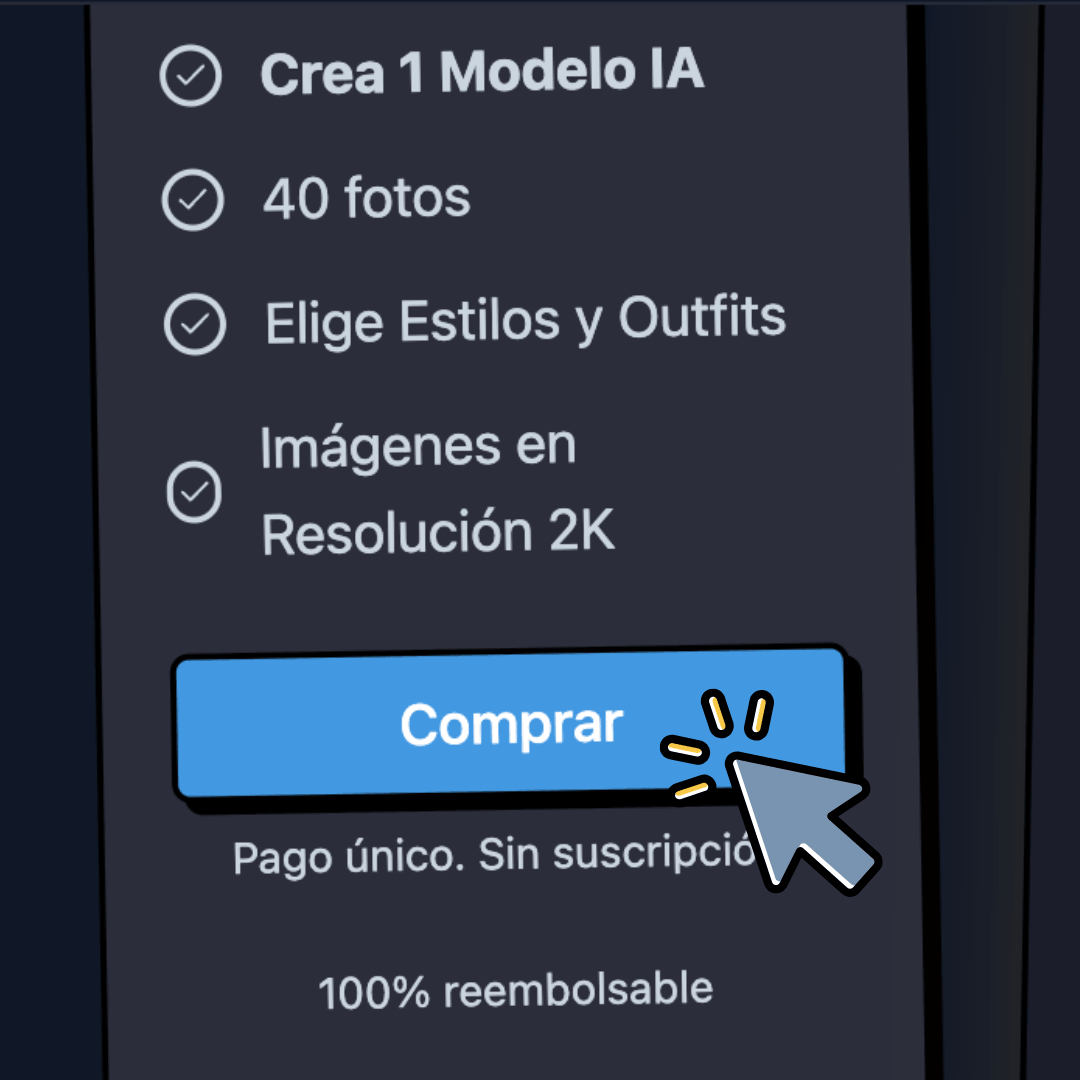
Task: Click the Imágenes en text line
Action: click(417, 448)
